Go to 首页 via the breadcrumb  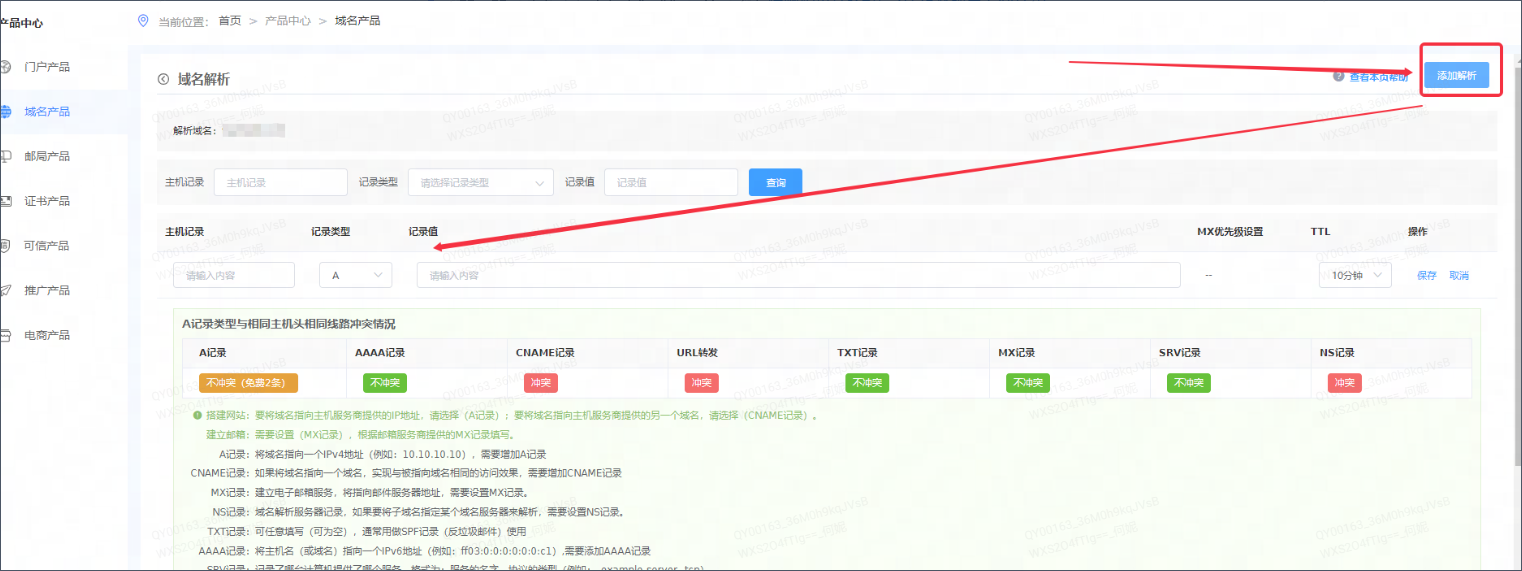[x=230, y=21]
